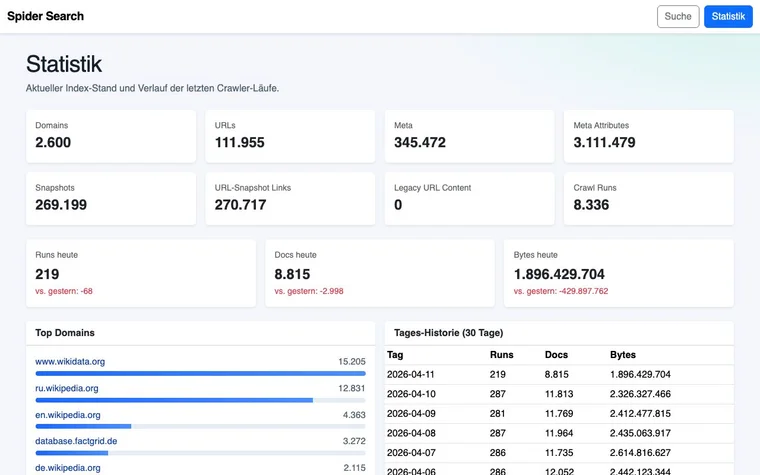Click the docs cell 11.769
Image resolution: width=760 pixels, height=475 pixels.
[559, 414]
